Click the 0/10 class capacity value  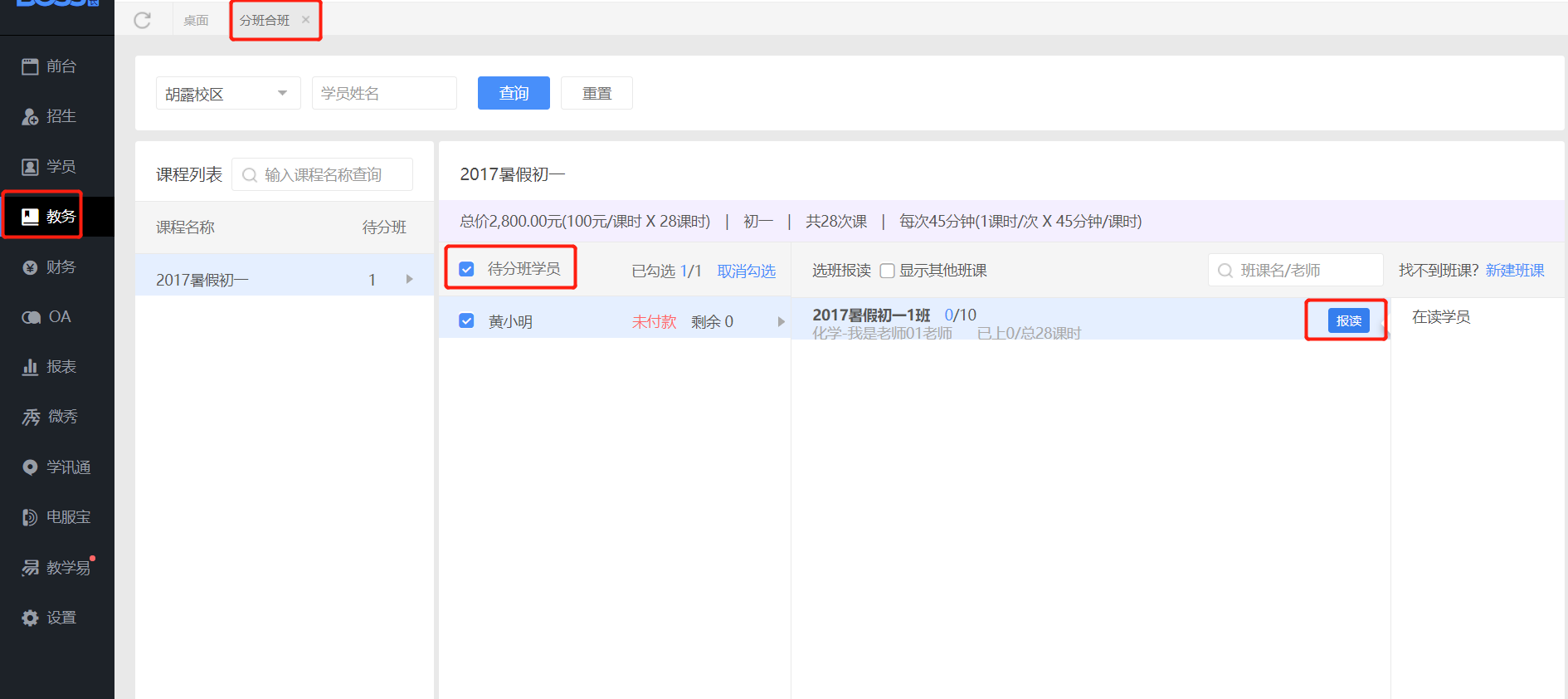coord(961,315)
